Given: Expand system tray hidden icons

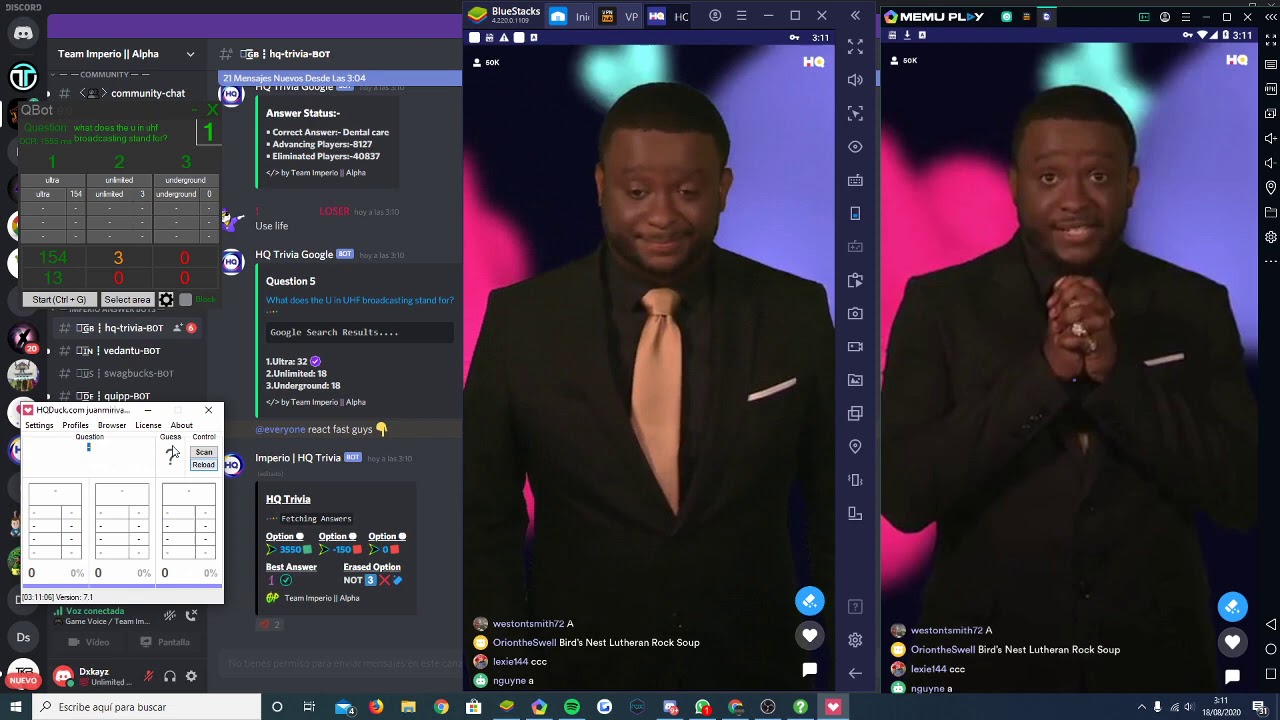Looking at the screenshot, I should [1141, 707].
